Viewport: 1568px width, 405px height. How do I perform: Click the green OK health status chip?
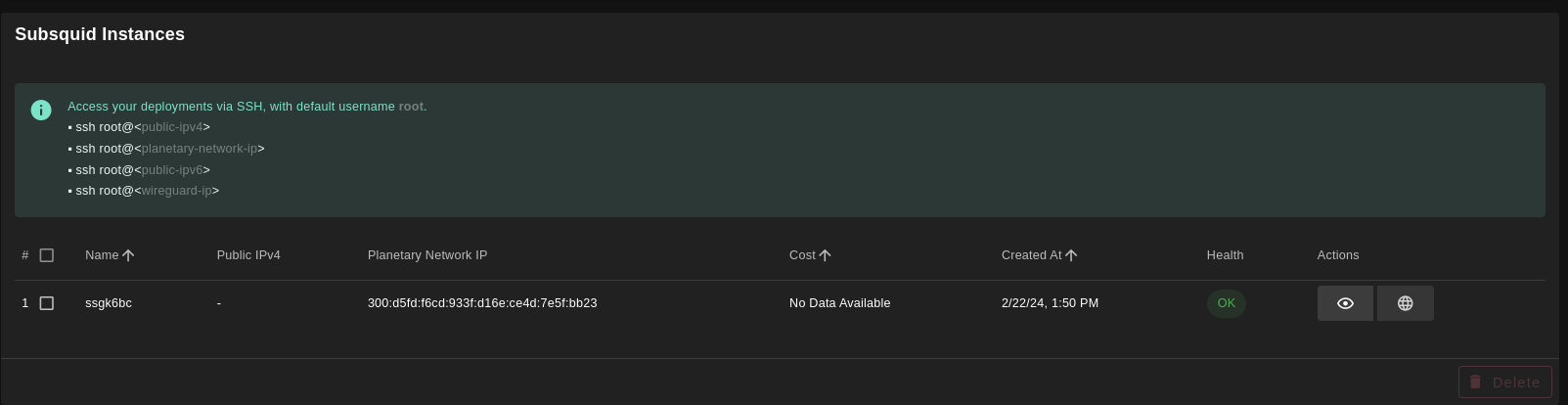tap(1226, 303)
